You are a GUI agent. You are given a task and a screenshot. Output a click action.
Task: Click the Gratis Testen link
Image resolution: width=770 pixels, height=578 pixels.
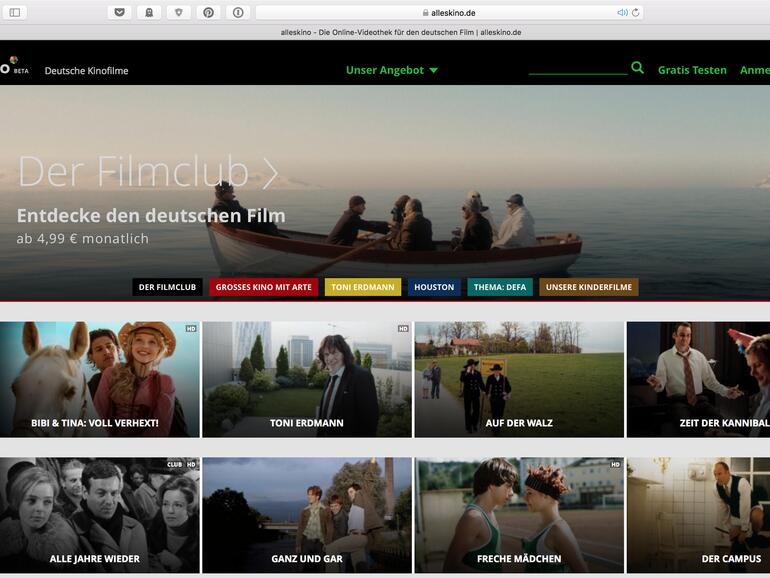[692, 70]
